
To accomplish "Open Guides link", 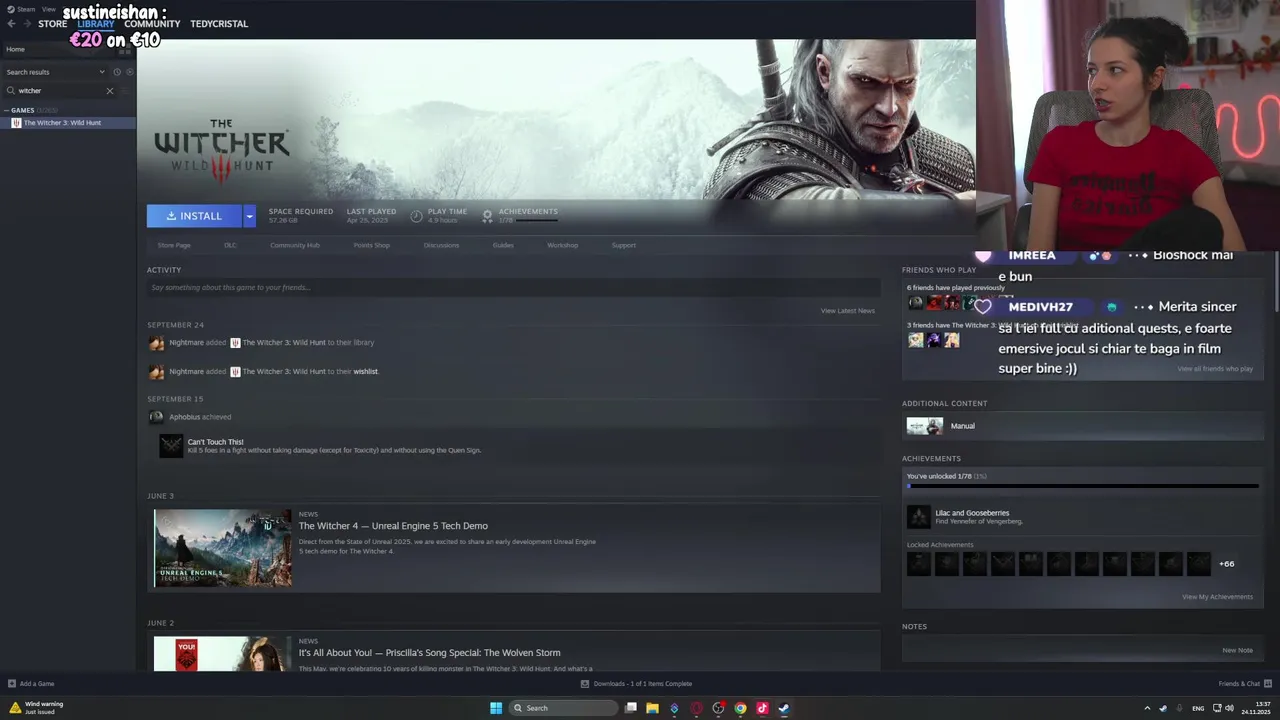I will pyautogui.click(x=503, y=245).
